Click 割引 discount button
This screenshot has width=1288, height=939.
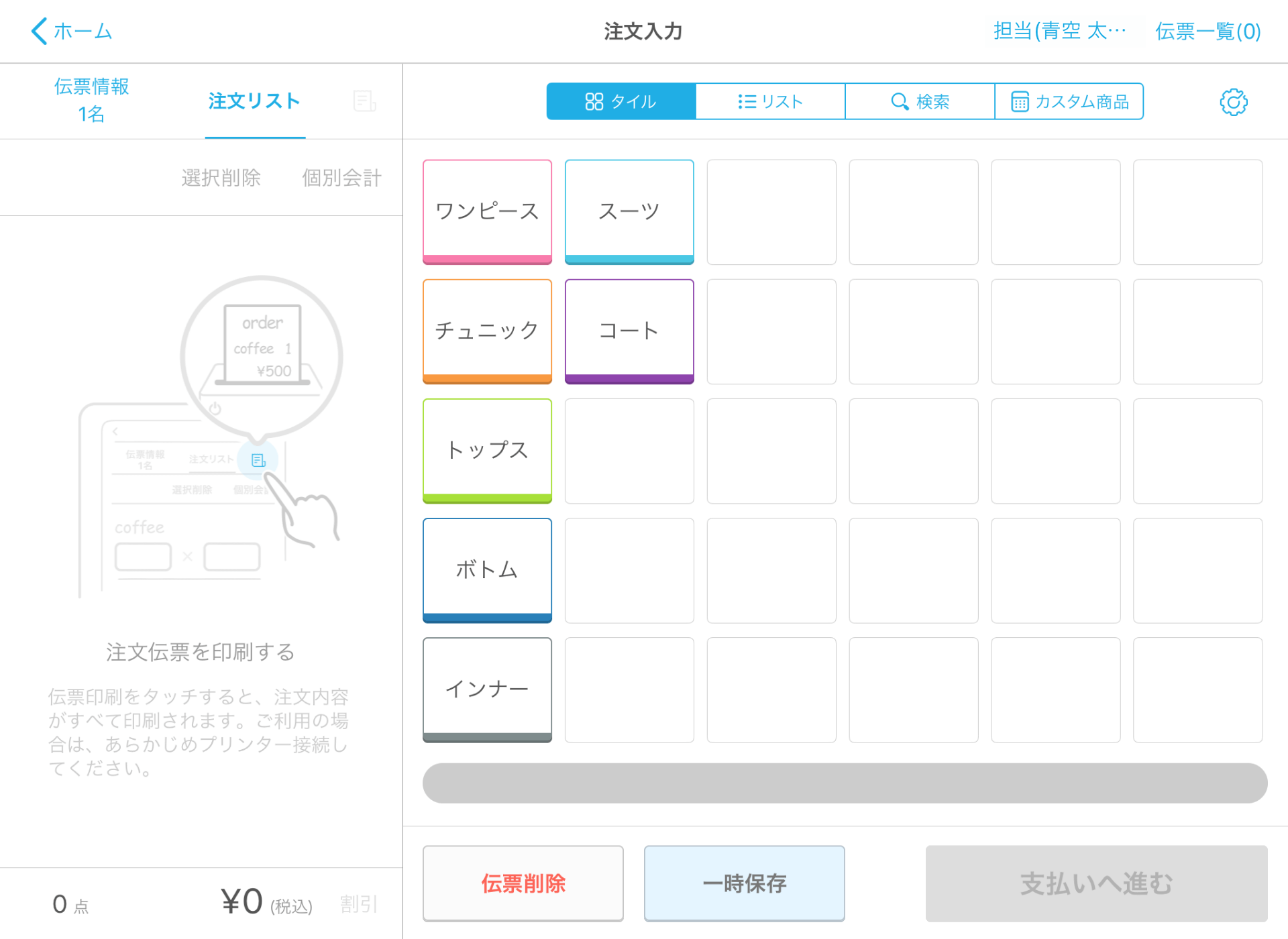(359, 904)
